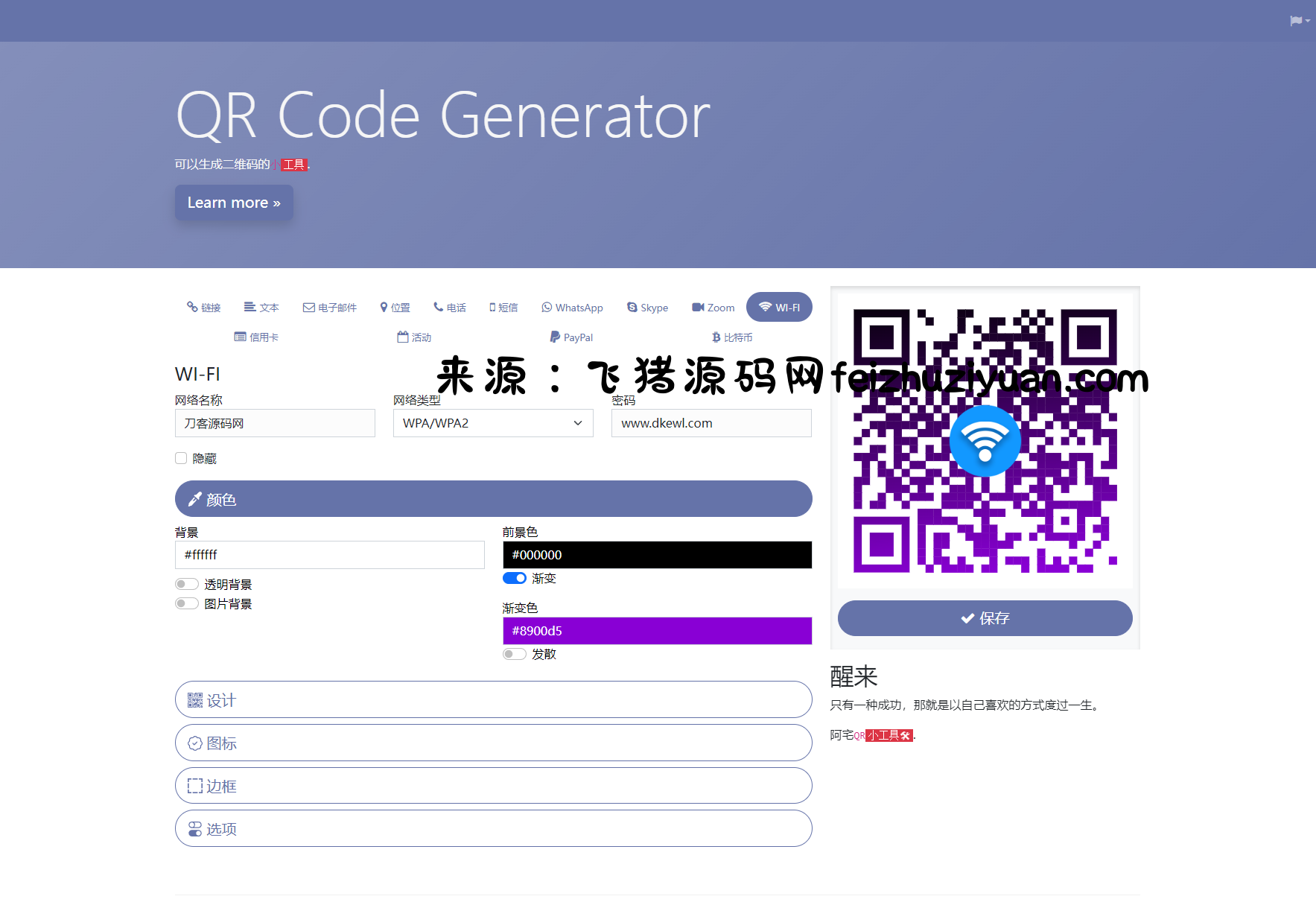Choose the Skype QR type
Screen dimensions: 1316x902
(647, 308)
